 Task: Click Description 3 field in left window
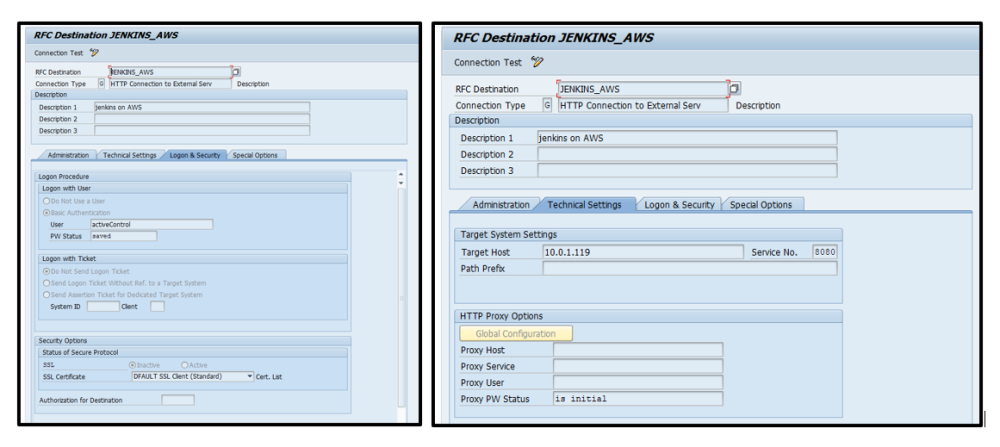pyautogui.click(x=202, y=130)
